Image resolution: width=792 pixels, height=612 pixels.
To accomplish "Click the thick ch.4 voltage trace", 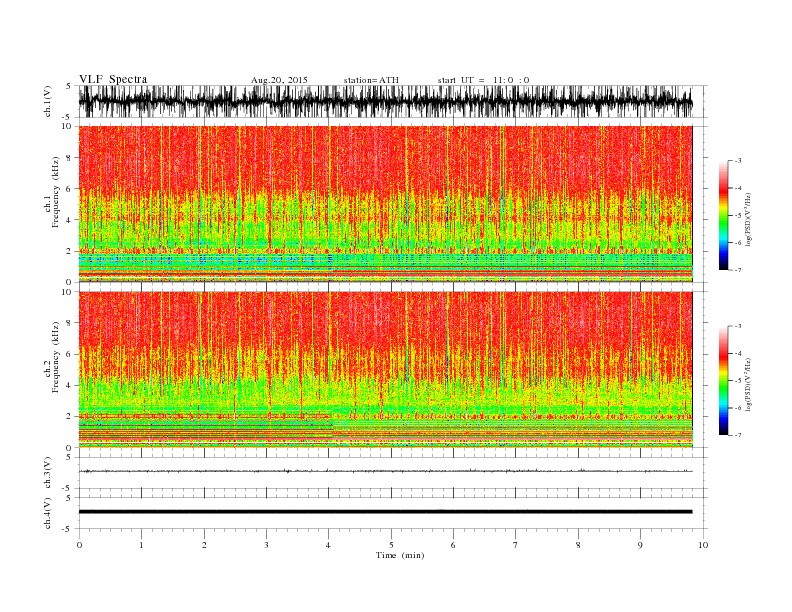I will click(x=385, y=512).
